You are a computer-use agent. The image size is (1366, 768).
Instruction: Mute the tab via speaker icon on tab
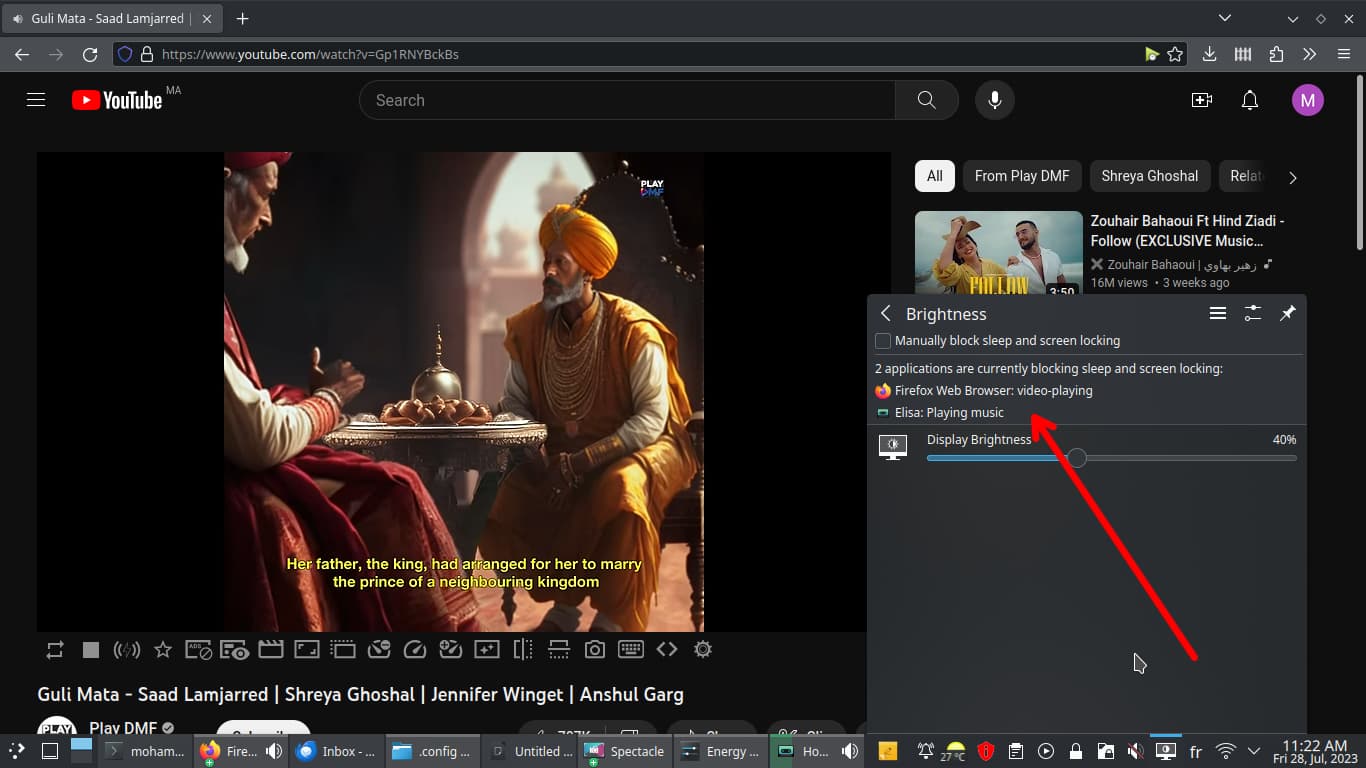[17, 19]
